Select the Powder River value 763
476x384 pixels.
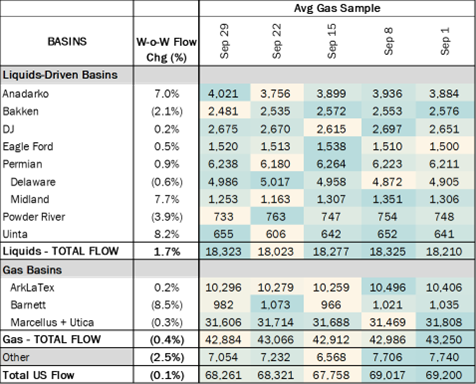pos(276,217)
